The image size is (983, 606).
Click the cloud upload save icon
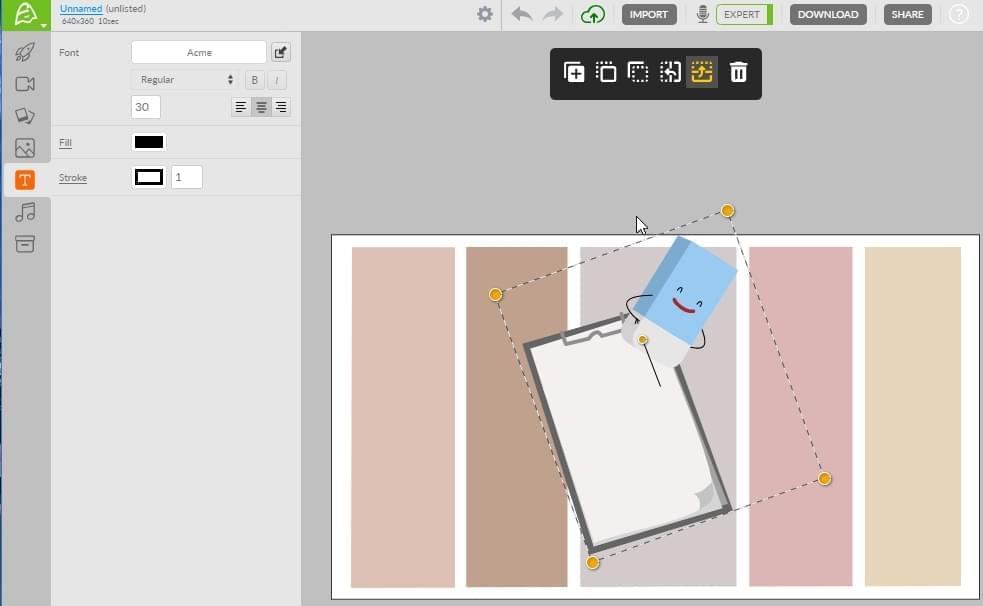(593, 14)
